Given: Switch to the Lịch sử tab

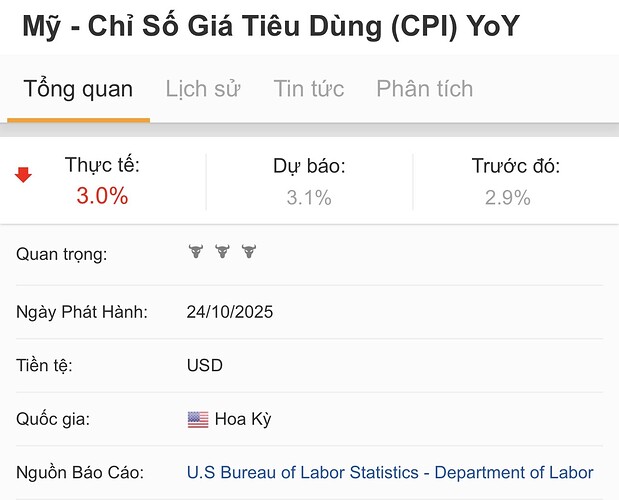Looking at the screenshot, I should (x=203, y=89).
